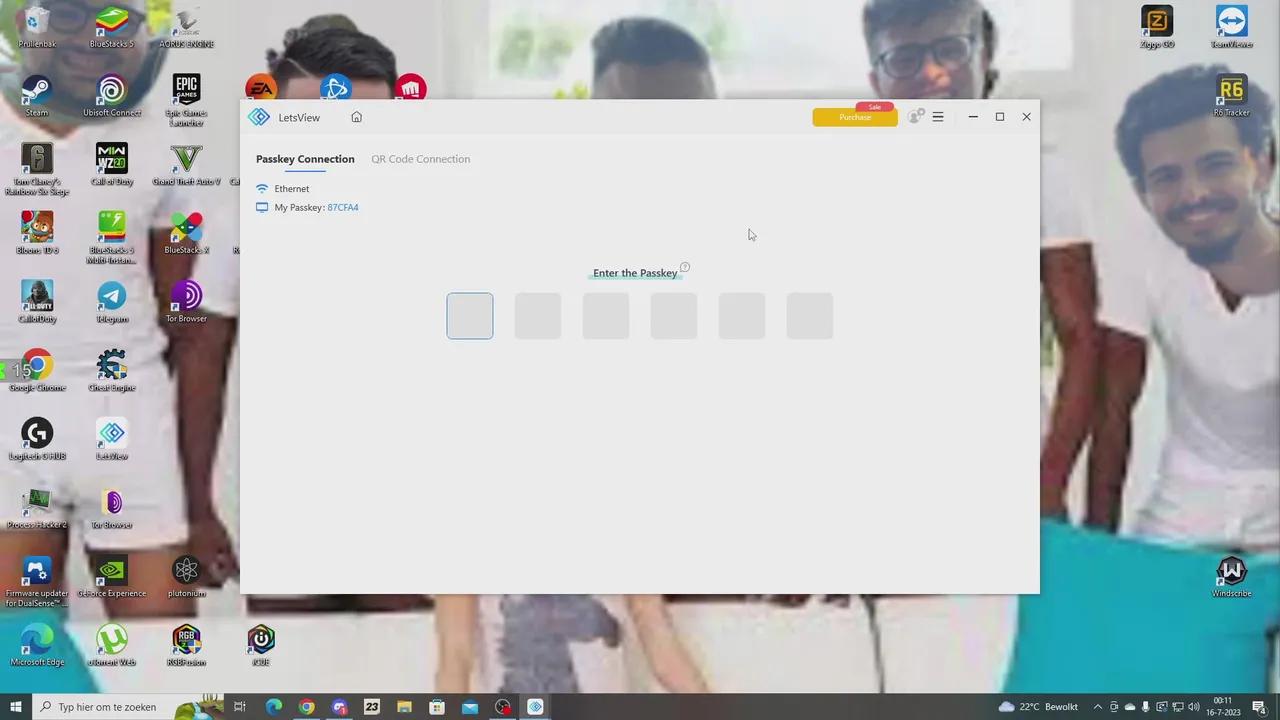Select the uTorrent Web desktop icon
The image size is (1280, 720).
pyautogui.click(x=111, y=646)
